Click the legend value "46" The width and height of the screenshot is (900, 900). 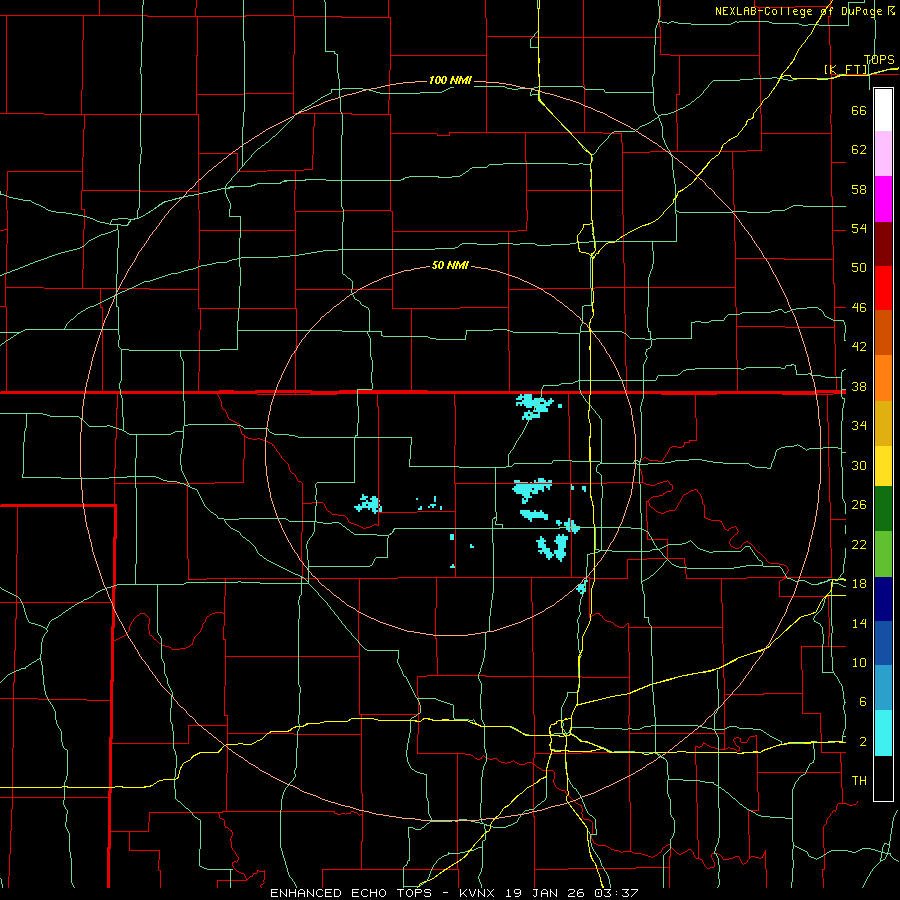(859, 308)
